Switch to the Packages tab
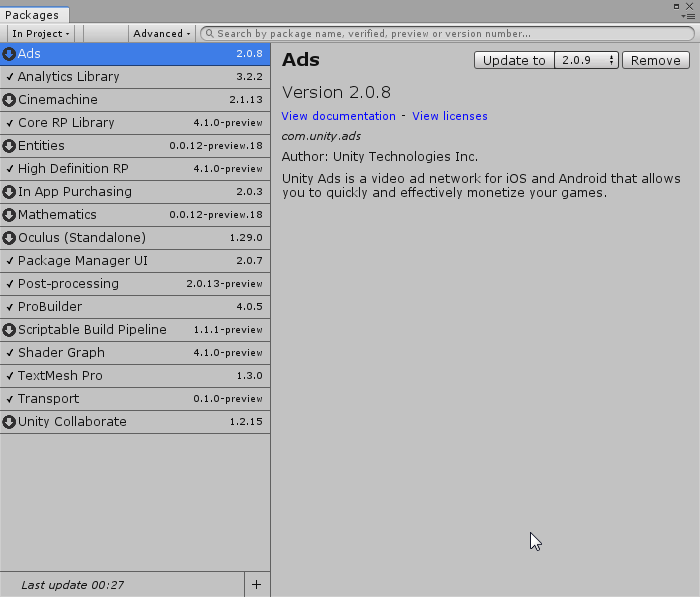The height and width of the screenshot is (597, 700). tap(34, 15)
